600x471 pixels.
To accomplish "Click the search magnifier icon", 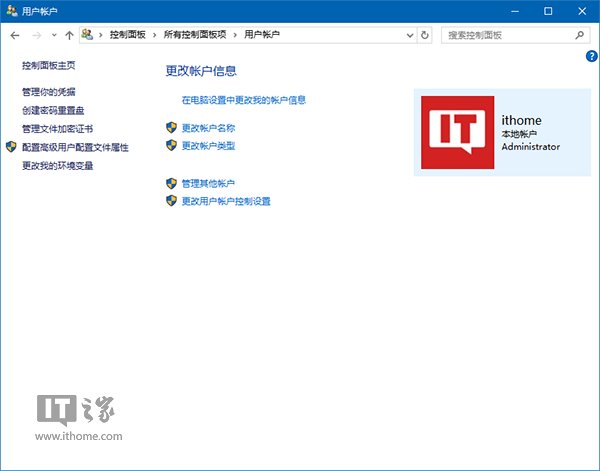I will point(579,35).
